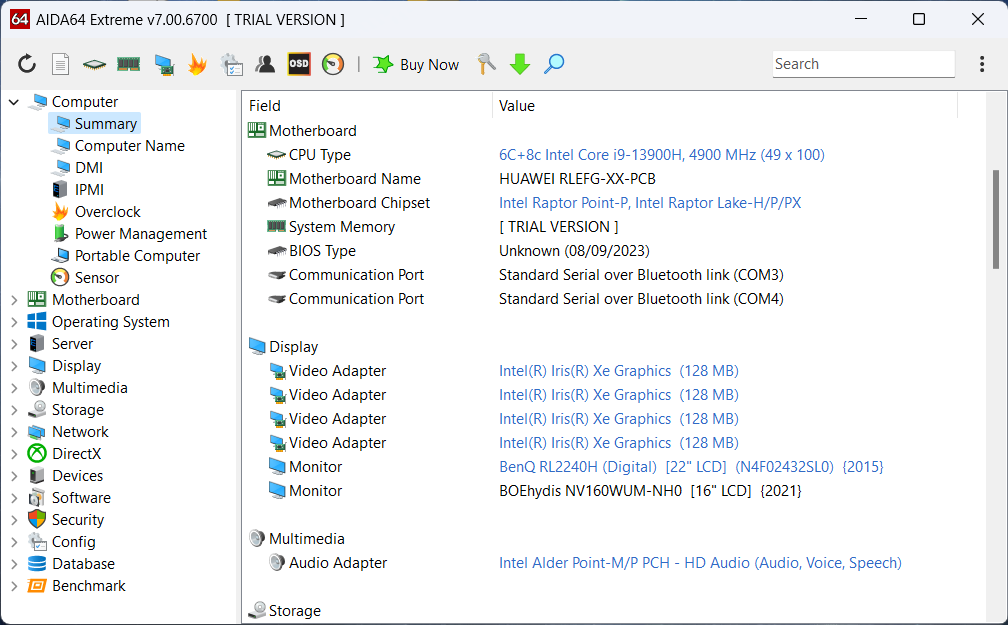Click the green download arrow update icon
This screenshot has width=1008, height=625.
pos(520,64)
